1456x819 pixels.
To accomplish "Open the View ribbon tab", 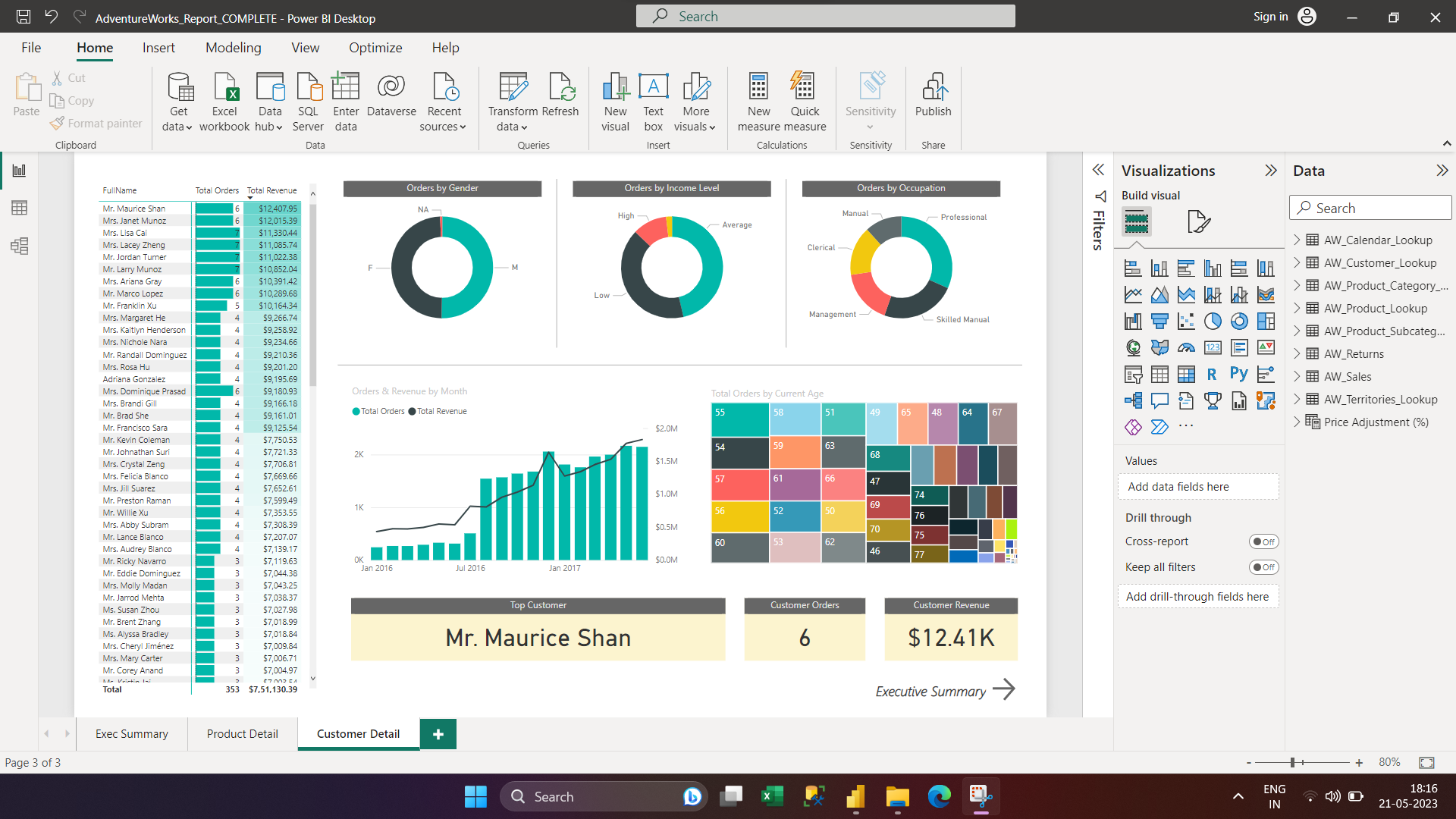I will point(306,48).
